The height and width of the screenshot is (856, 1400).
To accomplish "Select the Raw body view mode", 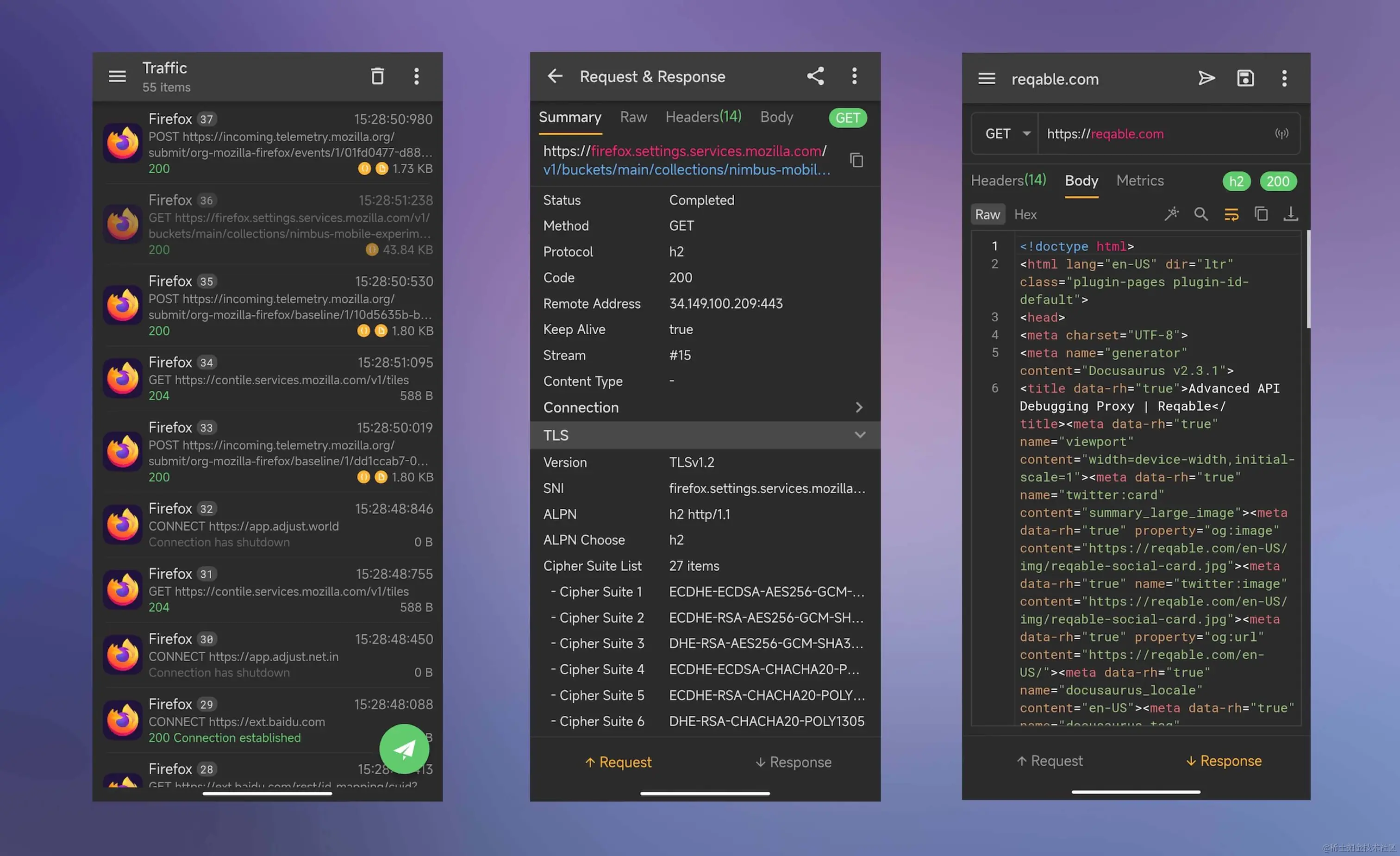I will [x=987, y=215].
